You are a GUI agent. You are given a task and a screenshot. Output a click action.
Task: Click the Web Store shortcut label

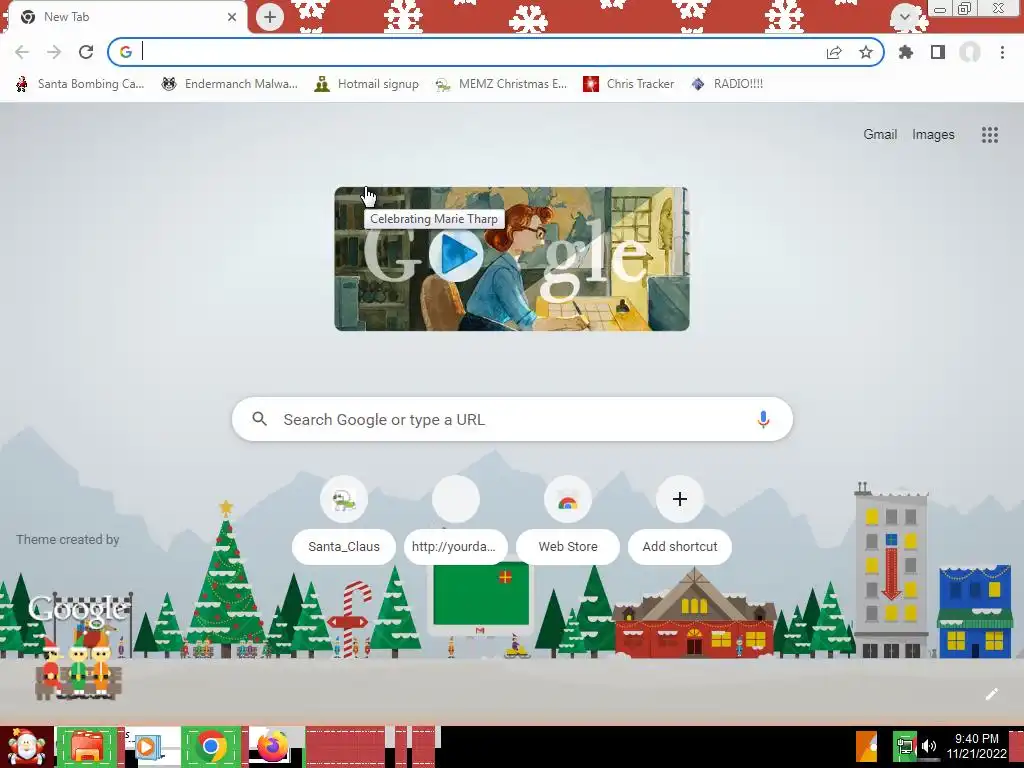[x=568, y=547]
